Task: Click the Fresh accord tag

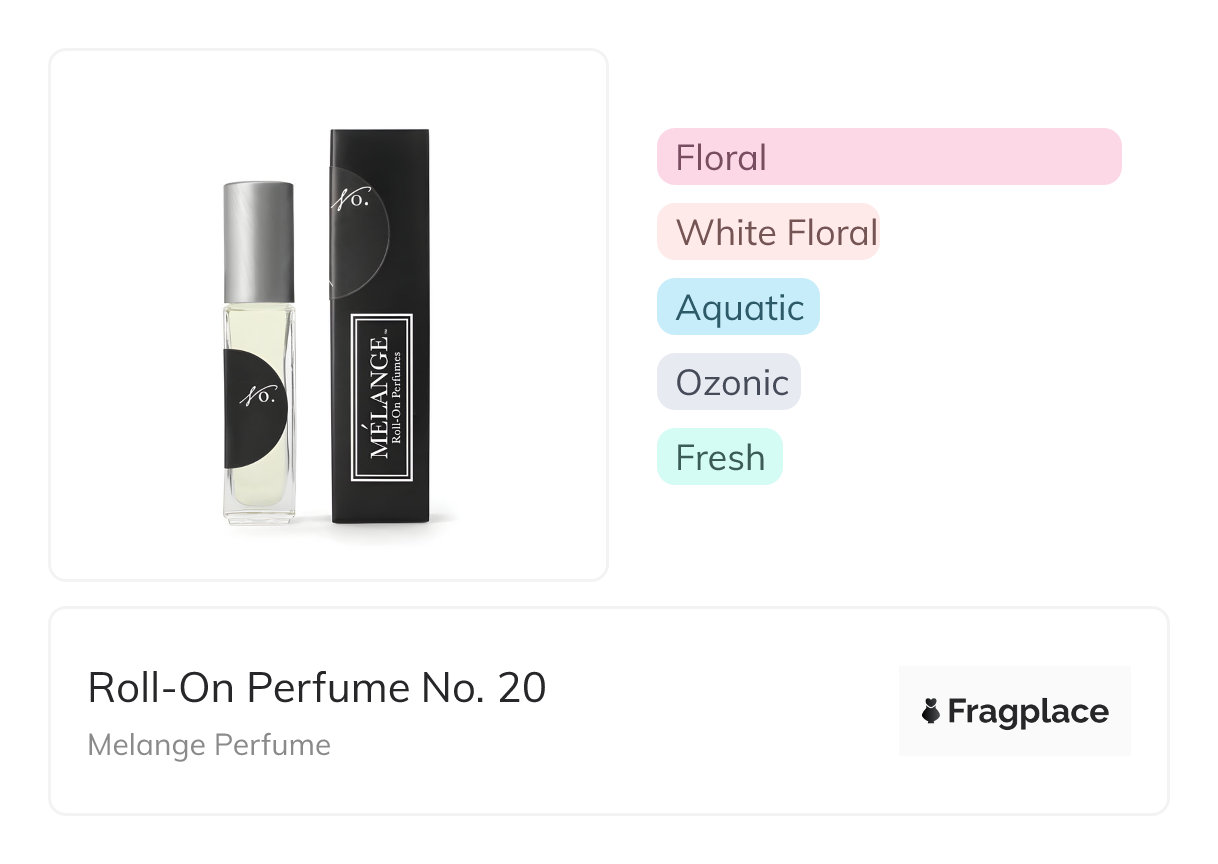Action: 720,457
